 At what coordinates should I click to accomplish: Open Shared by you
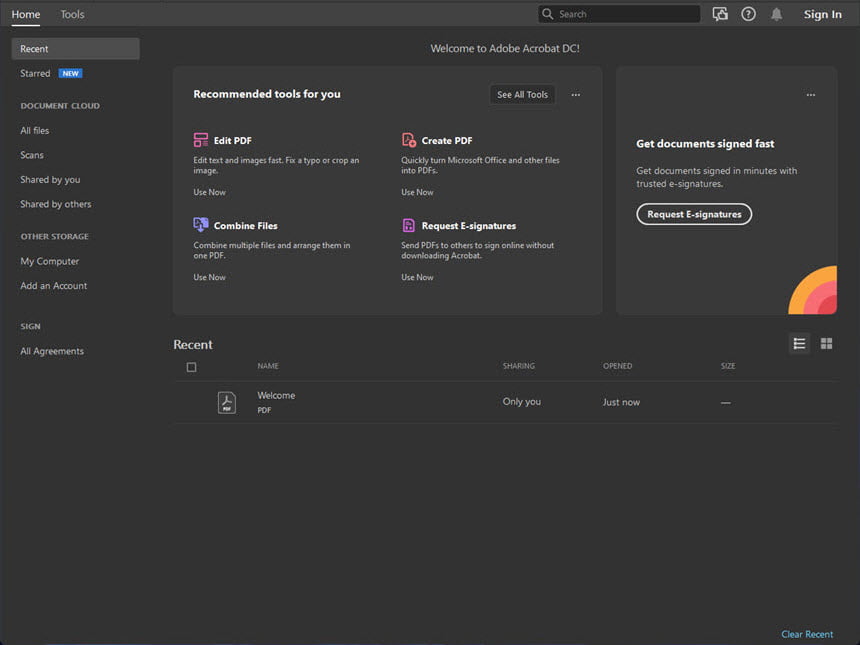click(50, 179)
